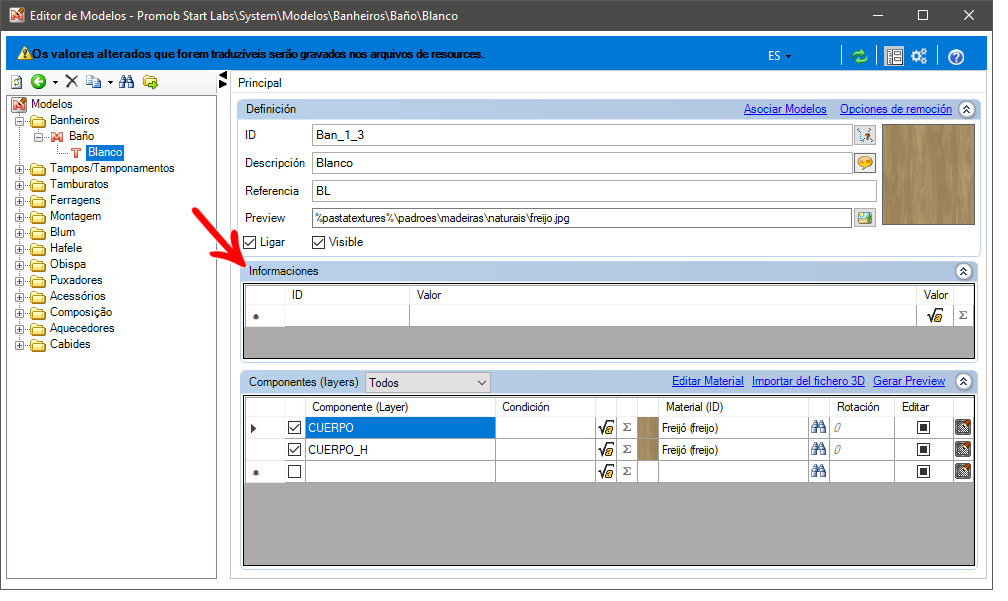Image resolution: width=1008 pixels, height=601 pixels.
Task: Toggle the Visible checkbox
Action: 318,242
